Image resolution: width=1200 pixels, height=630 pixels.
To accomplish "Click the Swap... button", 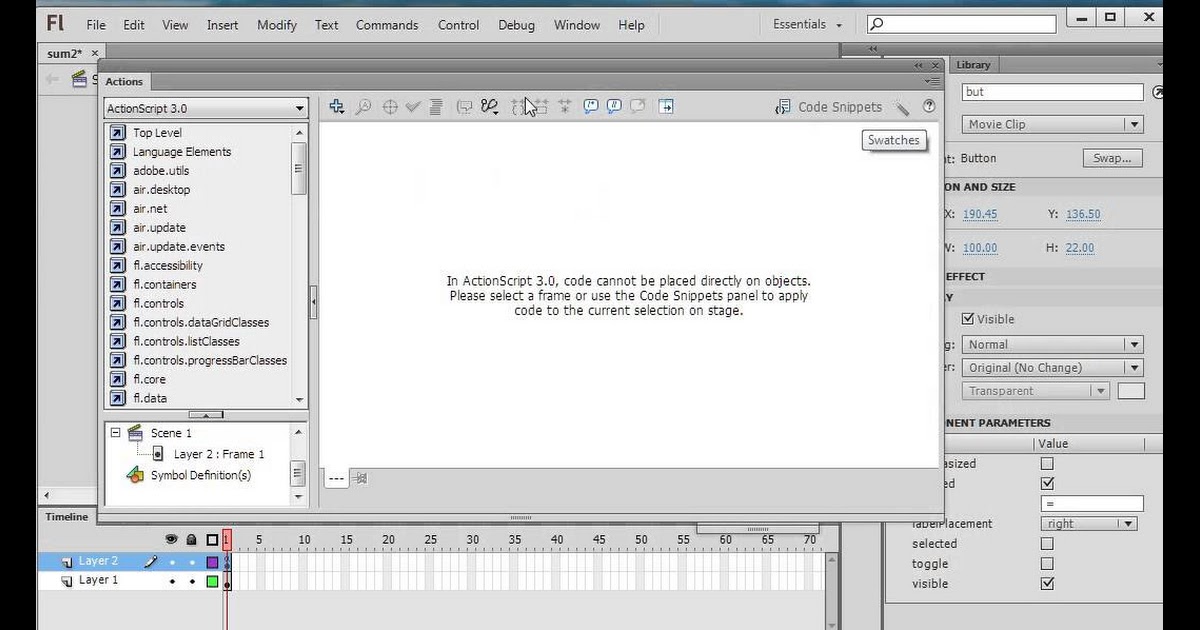I will click(1112, 158).
